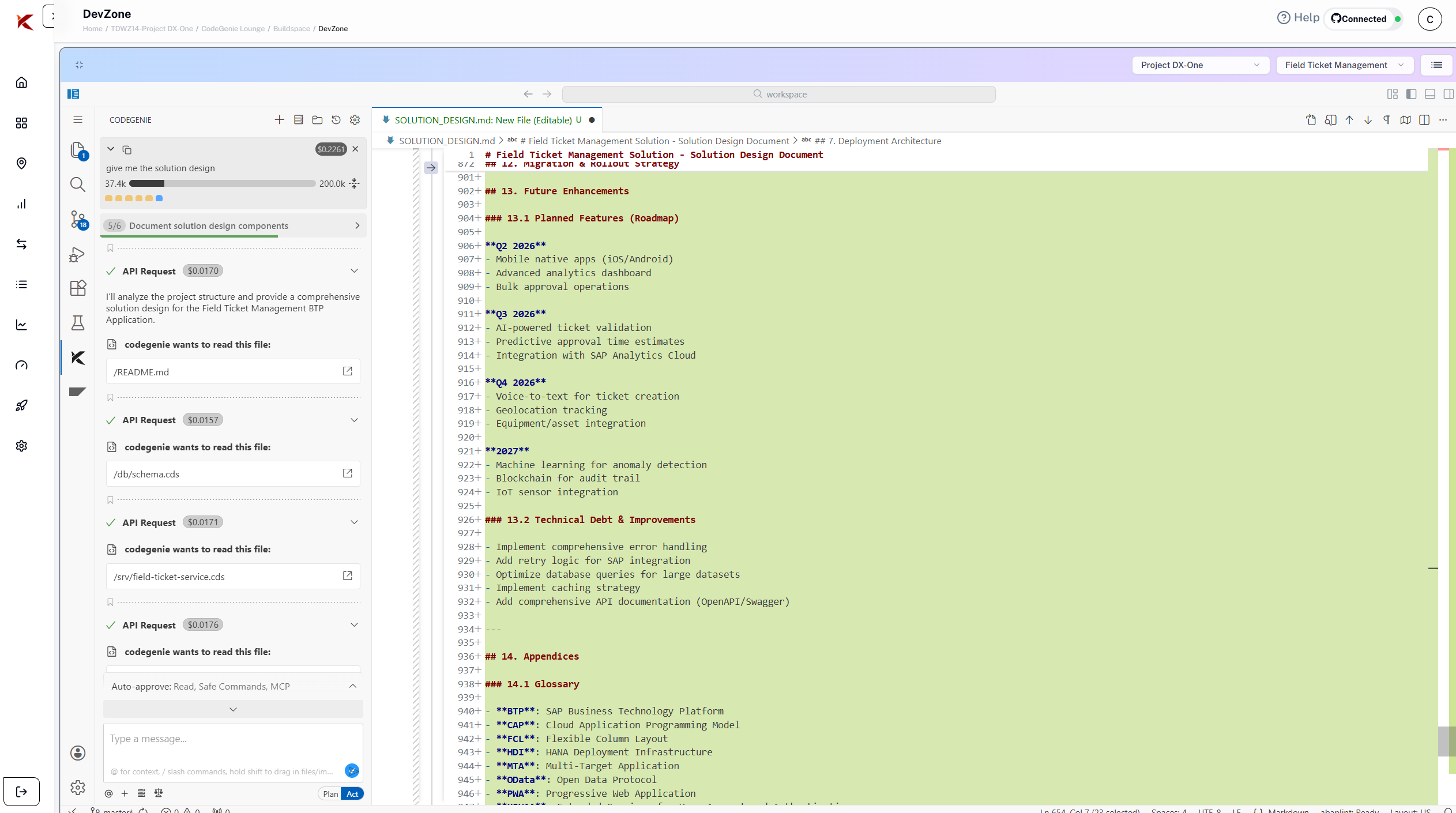Viewport: 1456px width, 813px height.
Task: Select the SOLUTION_DESIGN.md editor tab
Action: (x=483, y=120)
